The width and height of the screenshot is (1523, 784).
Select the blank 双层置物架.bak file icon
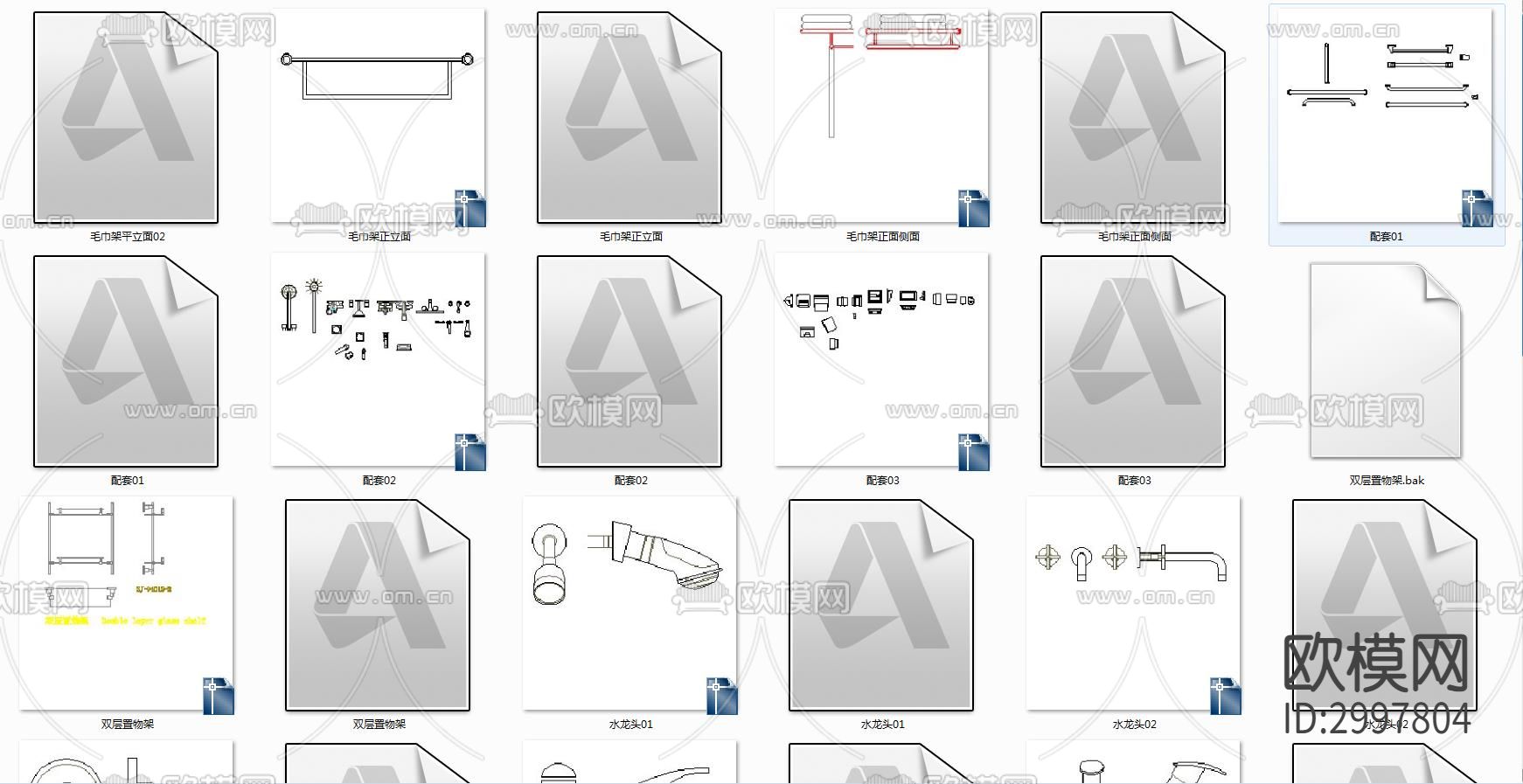pos(1386,361)
